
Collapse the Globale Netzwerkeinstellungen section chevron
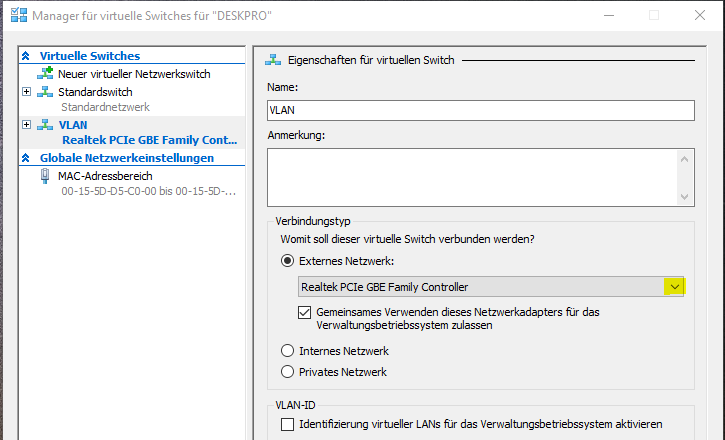(x=26, y=158)
